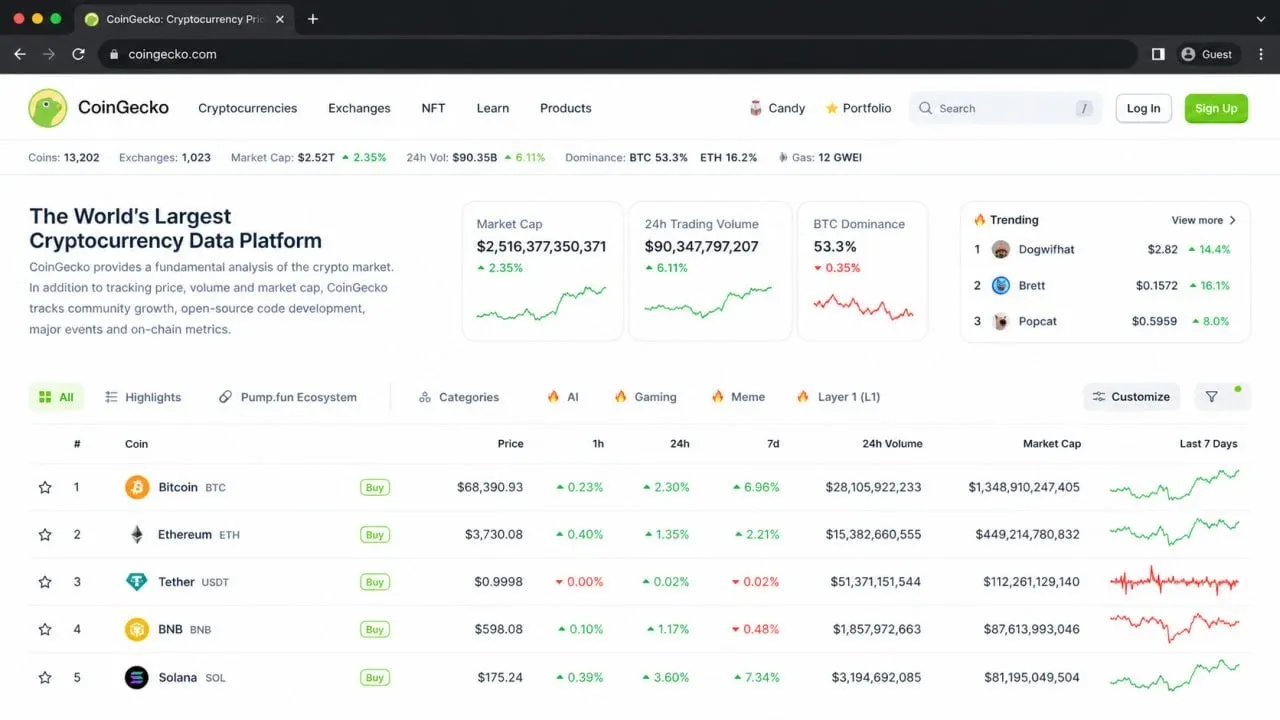The height and width of the screenshot is (720, 1280).
Task: Click the green Sign Up button
Action: coord(1216,108)
